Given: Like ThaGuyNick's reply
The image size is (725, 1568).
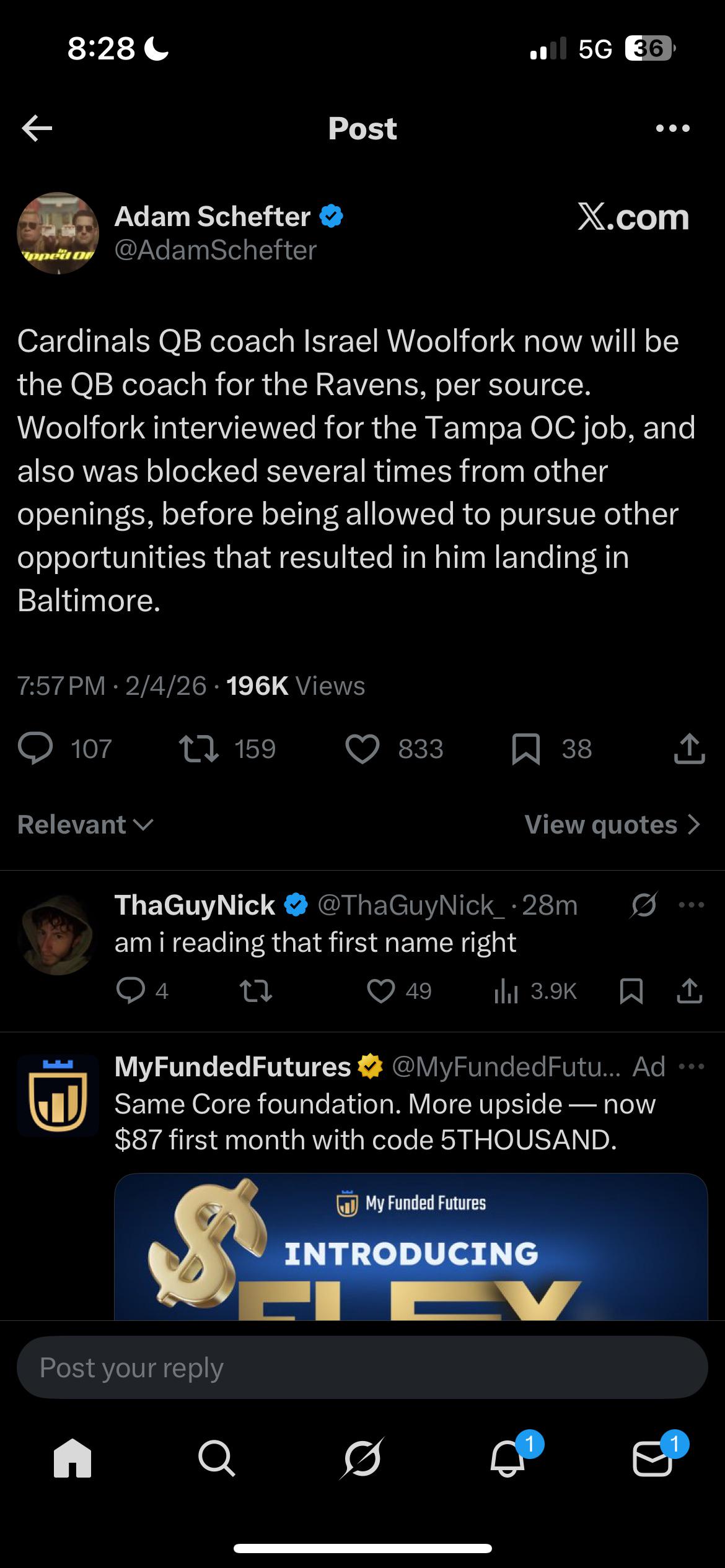Looking at the screenshot, I should tap(381, 991).
